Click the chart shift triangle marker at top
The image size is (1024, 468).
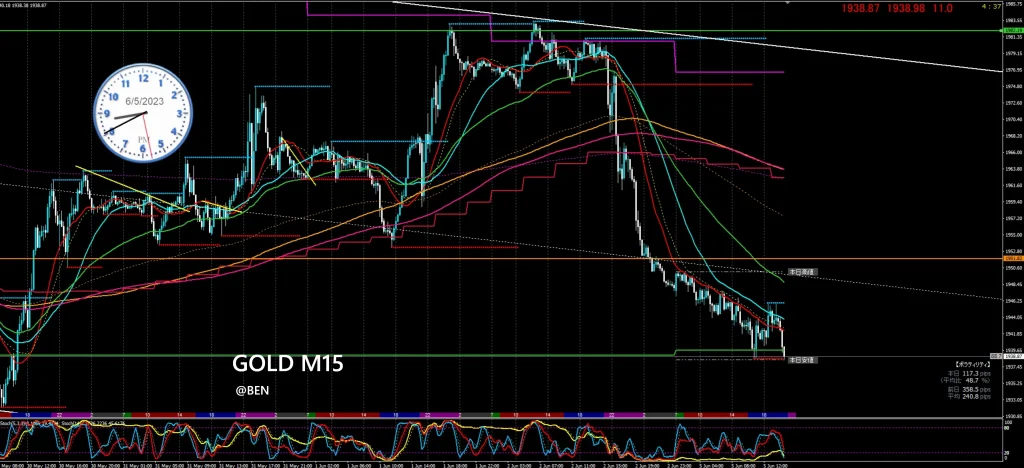coord(986,3)
